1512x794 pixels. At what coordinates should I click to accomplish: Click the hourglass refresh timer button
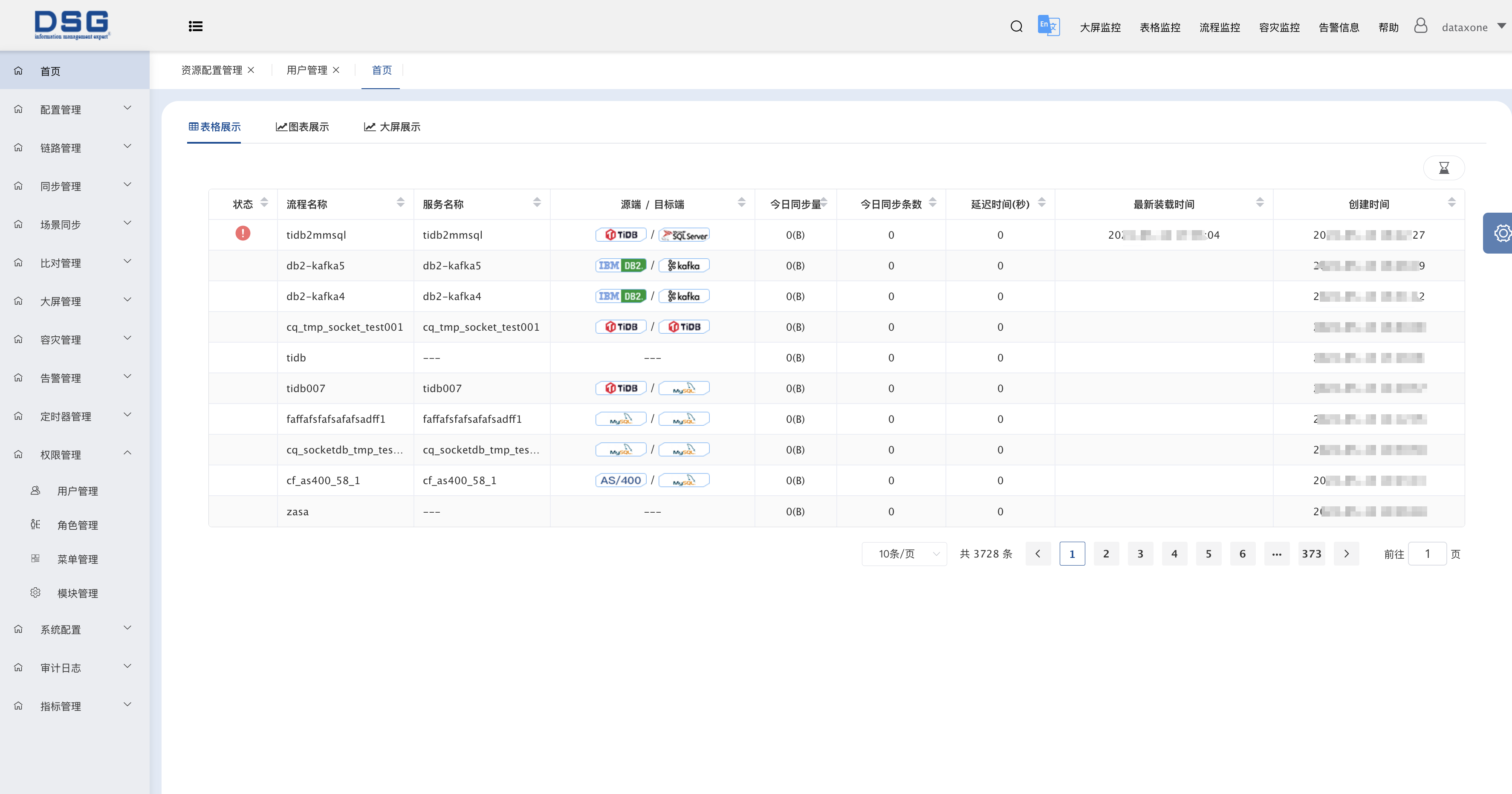[x=1443, y=168]
